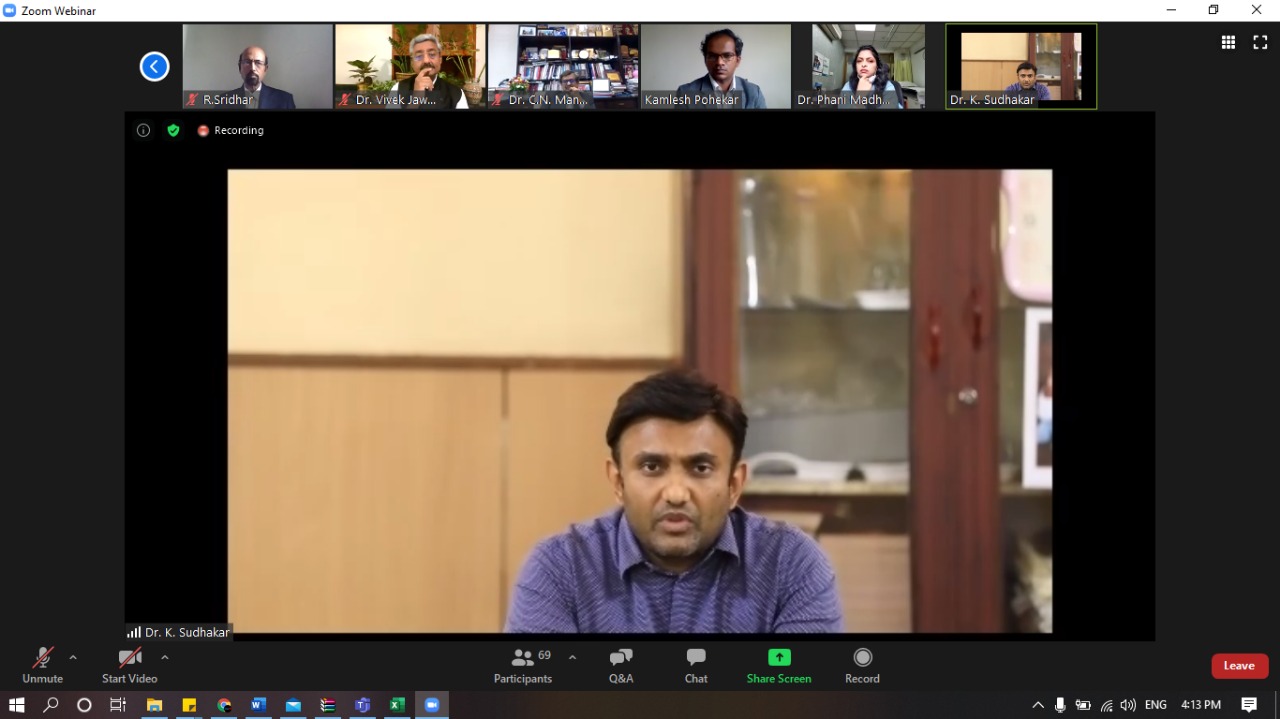Open the volume control in the tray
Image resolution: width=1280 pixels, height=719 pixels.
(1128, 705)
